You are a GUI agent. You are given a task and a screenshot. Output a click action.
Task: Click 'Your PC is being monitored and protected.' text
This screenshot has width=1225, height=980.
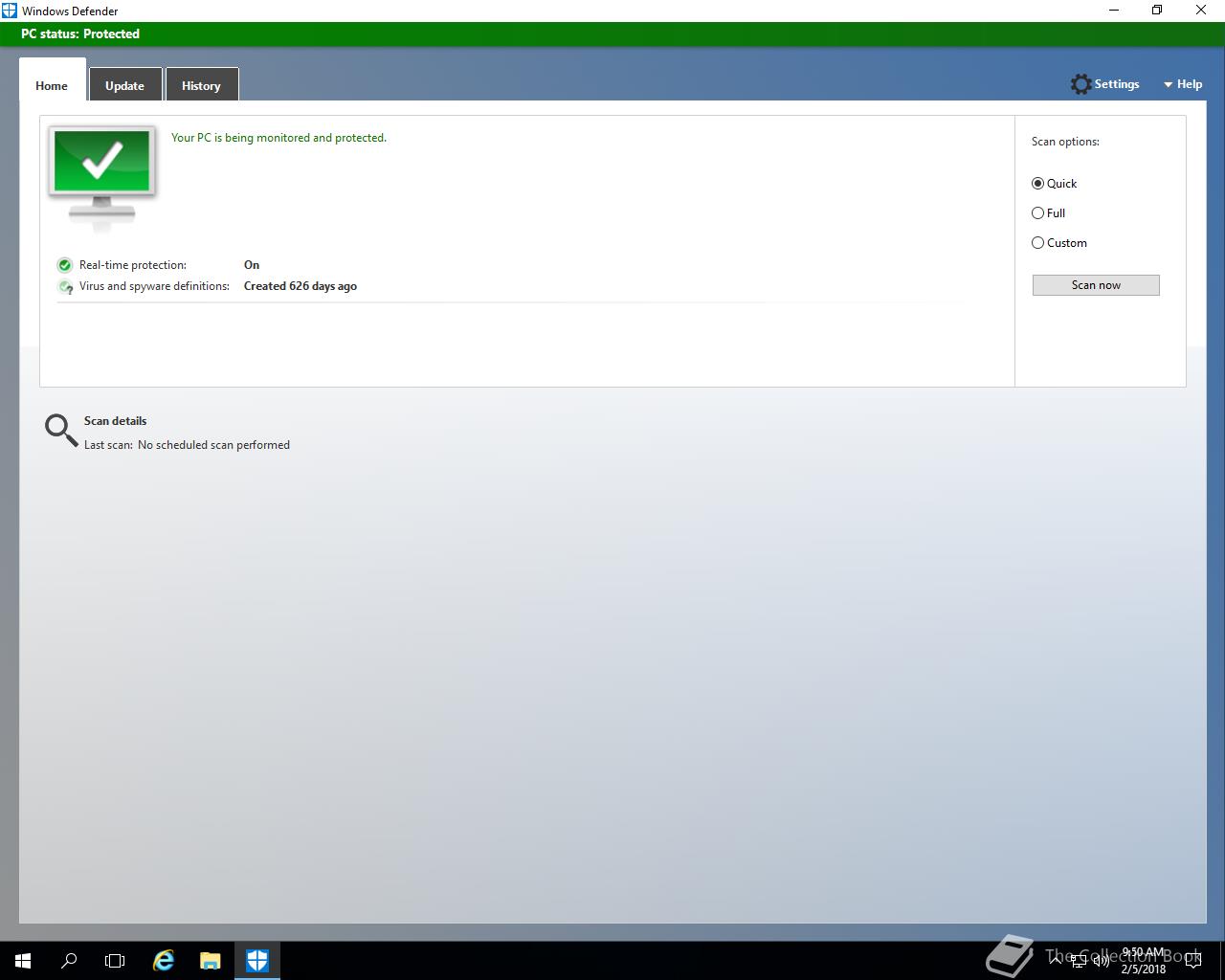click(x=278, y=138)
